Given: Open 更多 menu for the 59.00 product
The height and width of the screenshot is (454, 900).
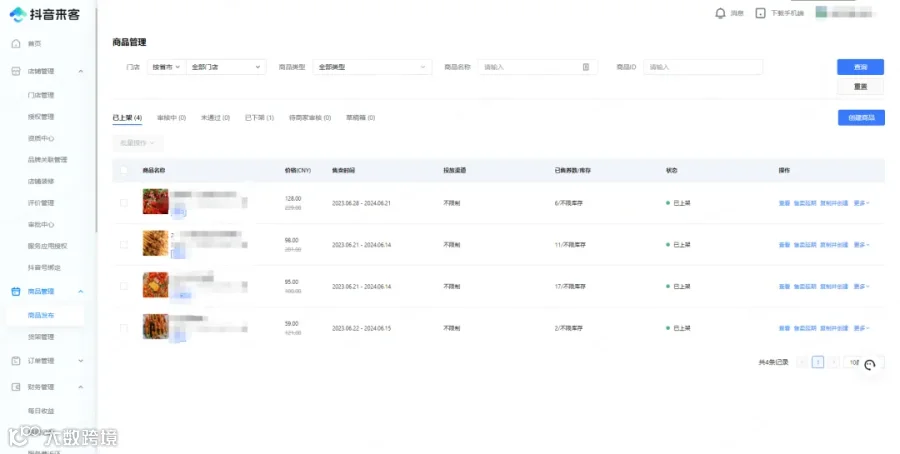Looking at the screenshot, I should point(861,328).
